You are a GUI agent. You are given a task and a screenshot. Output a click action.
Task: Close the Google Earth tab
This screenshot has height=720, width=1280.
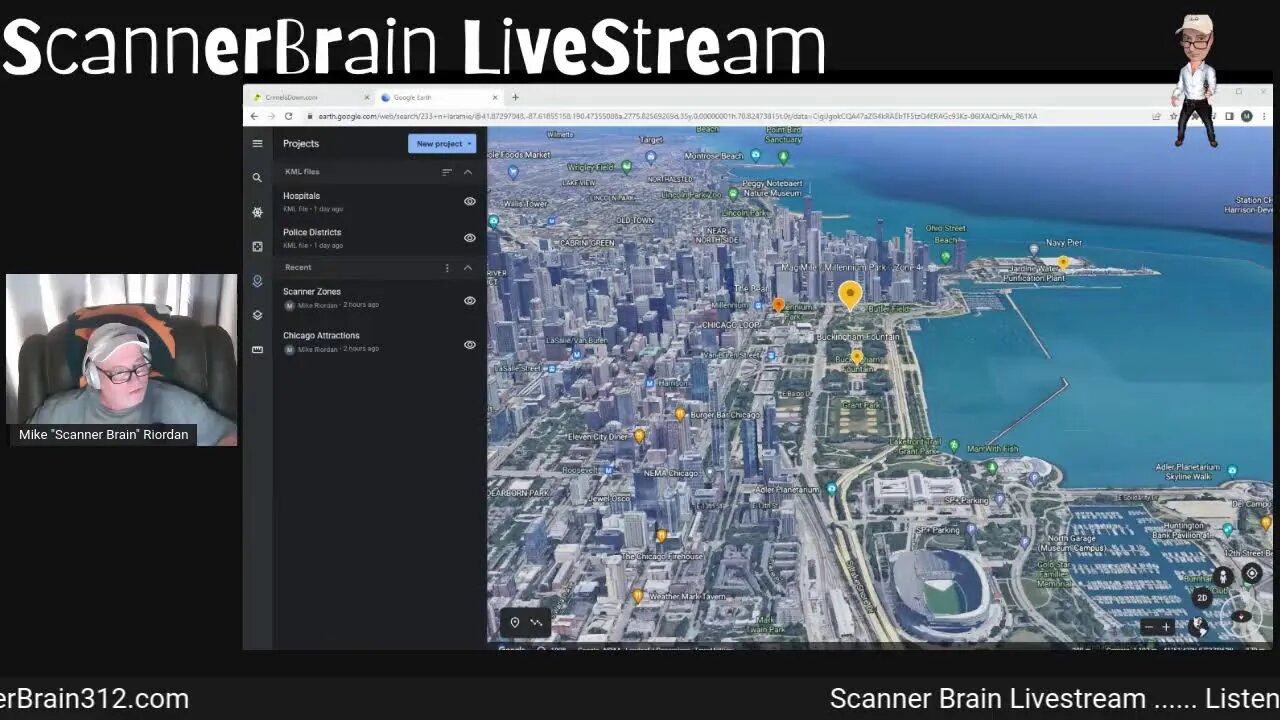pyautogui.click(x=494, y=97)
